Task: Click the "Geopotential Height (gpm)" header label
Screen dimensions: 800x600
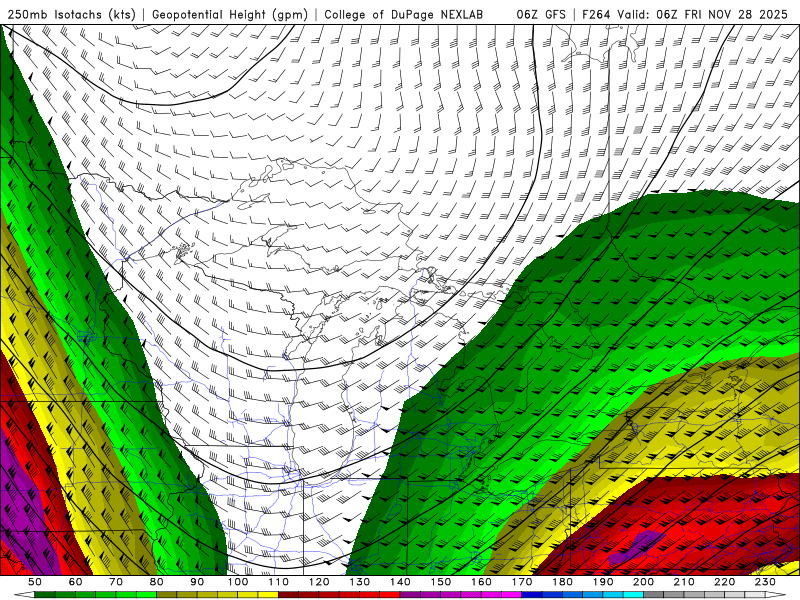Action: pos(230,14)
